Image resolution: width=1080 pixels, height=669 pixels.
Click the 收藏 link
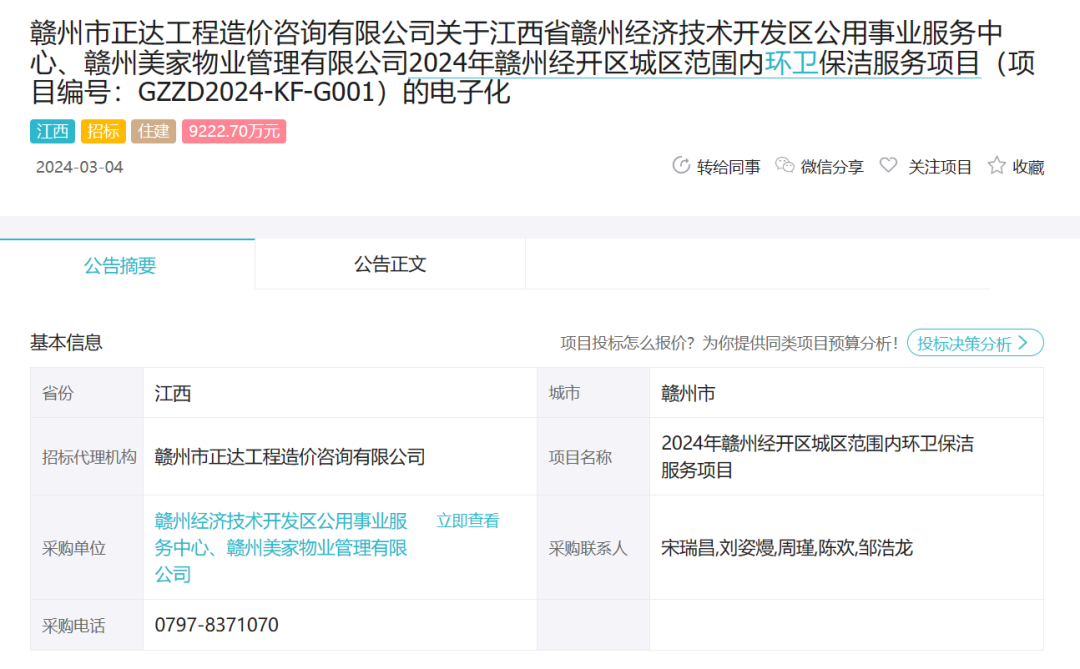(x=1028, y=167)
